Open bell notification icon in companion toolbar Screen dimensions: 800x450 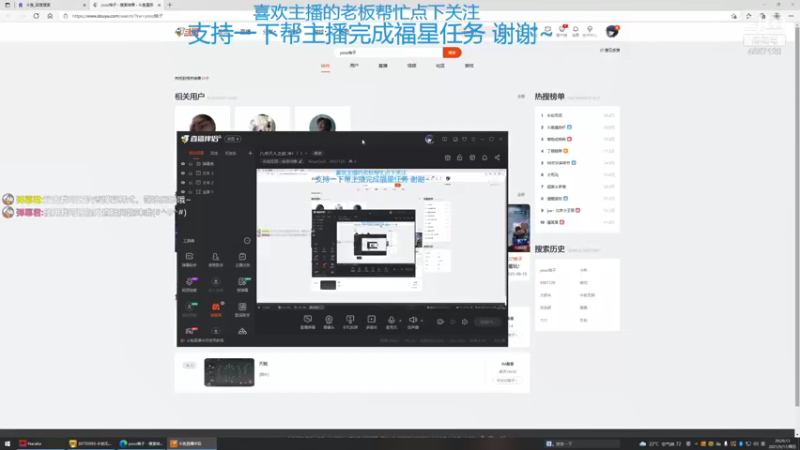pos(485,158)
